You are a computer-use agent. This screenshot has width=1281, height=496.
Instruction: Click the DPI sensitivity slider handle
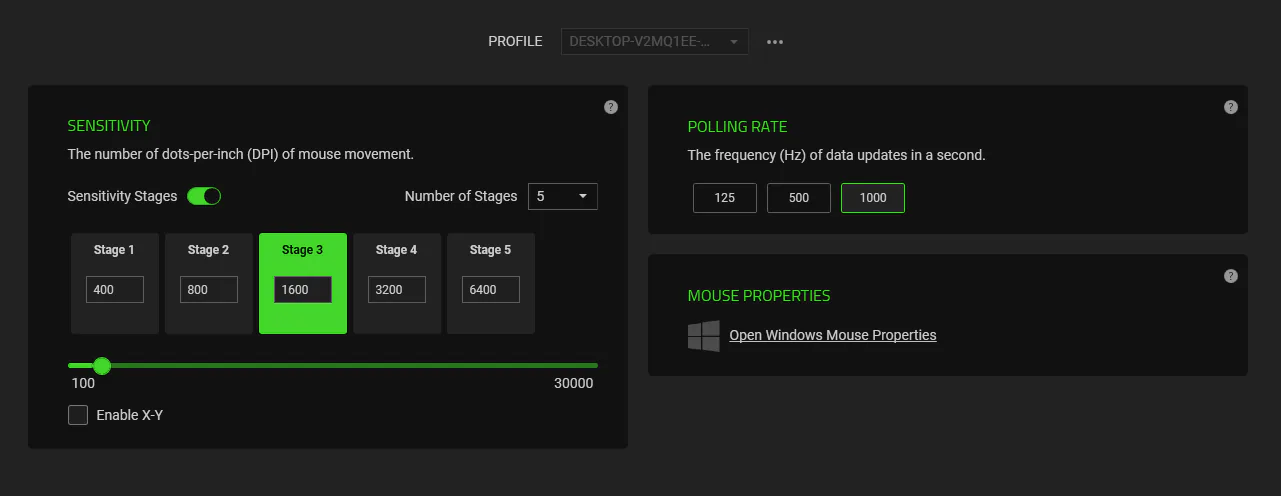coord(101,366)
